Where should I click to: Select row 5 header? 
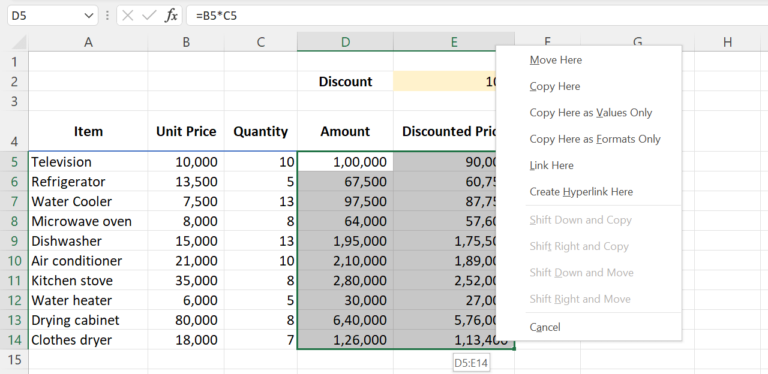coord(14,162)
